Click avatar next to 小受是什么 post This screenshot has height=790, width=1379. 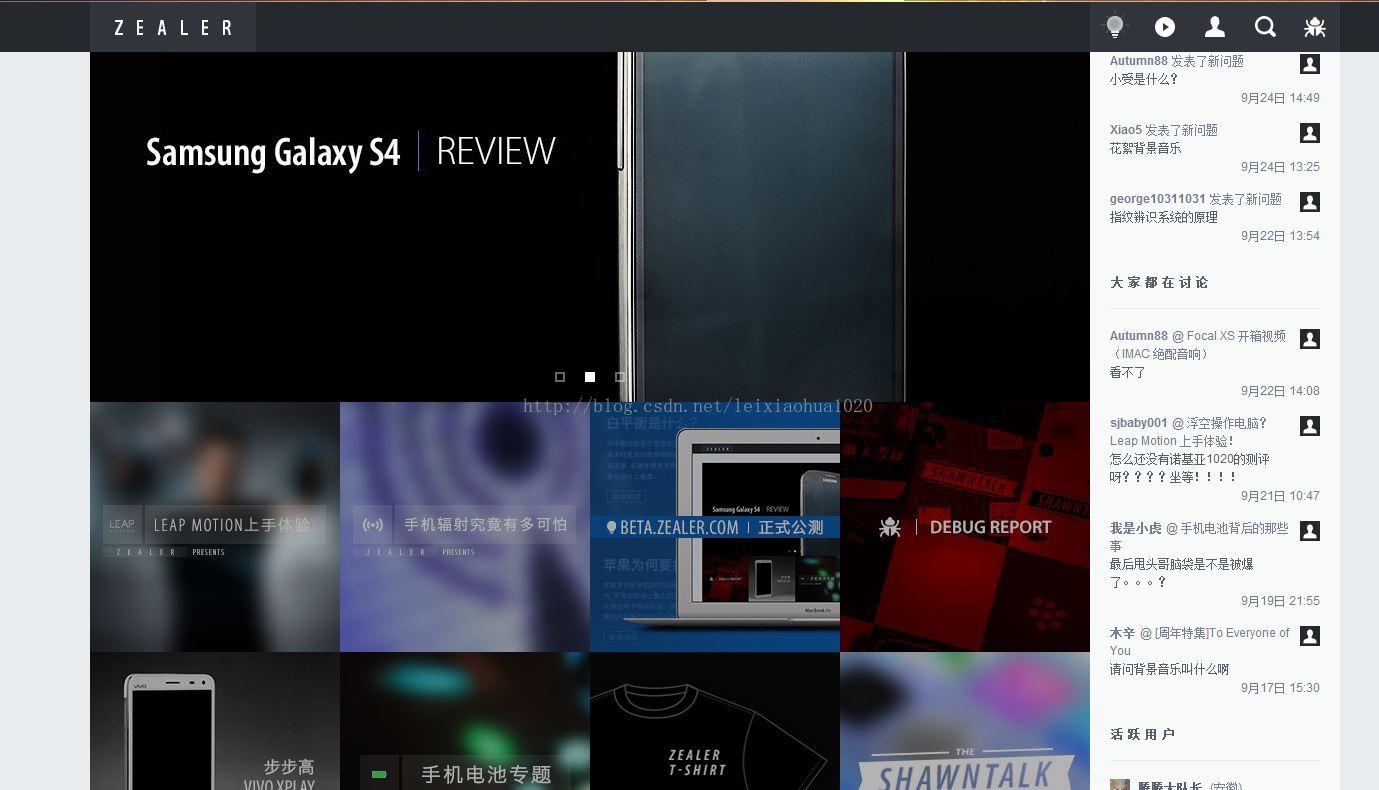coord(1309,64)
